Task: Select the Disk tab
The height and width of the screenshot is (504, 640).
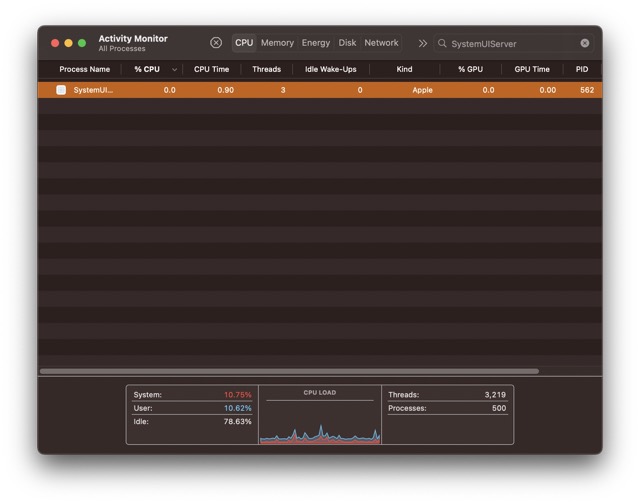Action: coord(347,43)
